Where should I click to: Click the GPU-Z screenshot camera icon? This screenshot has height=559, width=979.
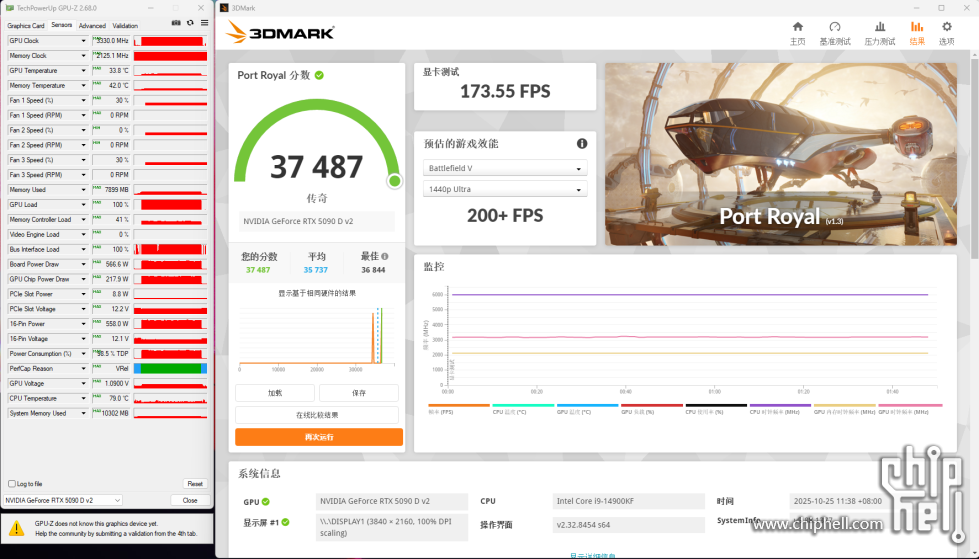[177, 22]
